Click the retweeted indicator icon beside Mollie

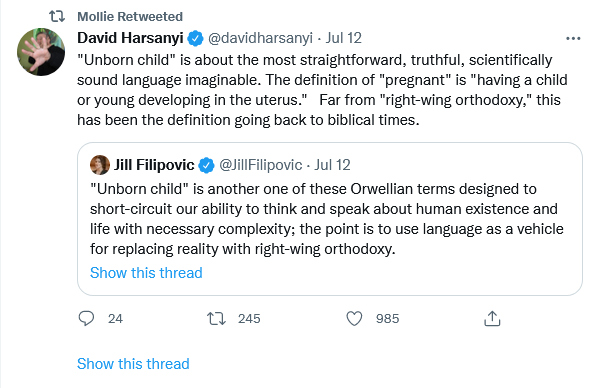coord(57,16)
